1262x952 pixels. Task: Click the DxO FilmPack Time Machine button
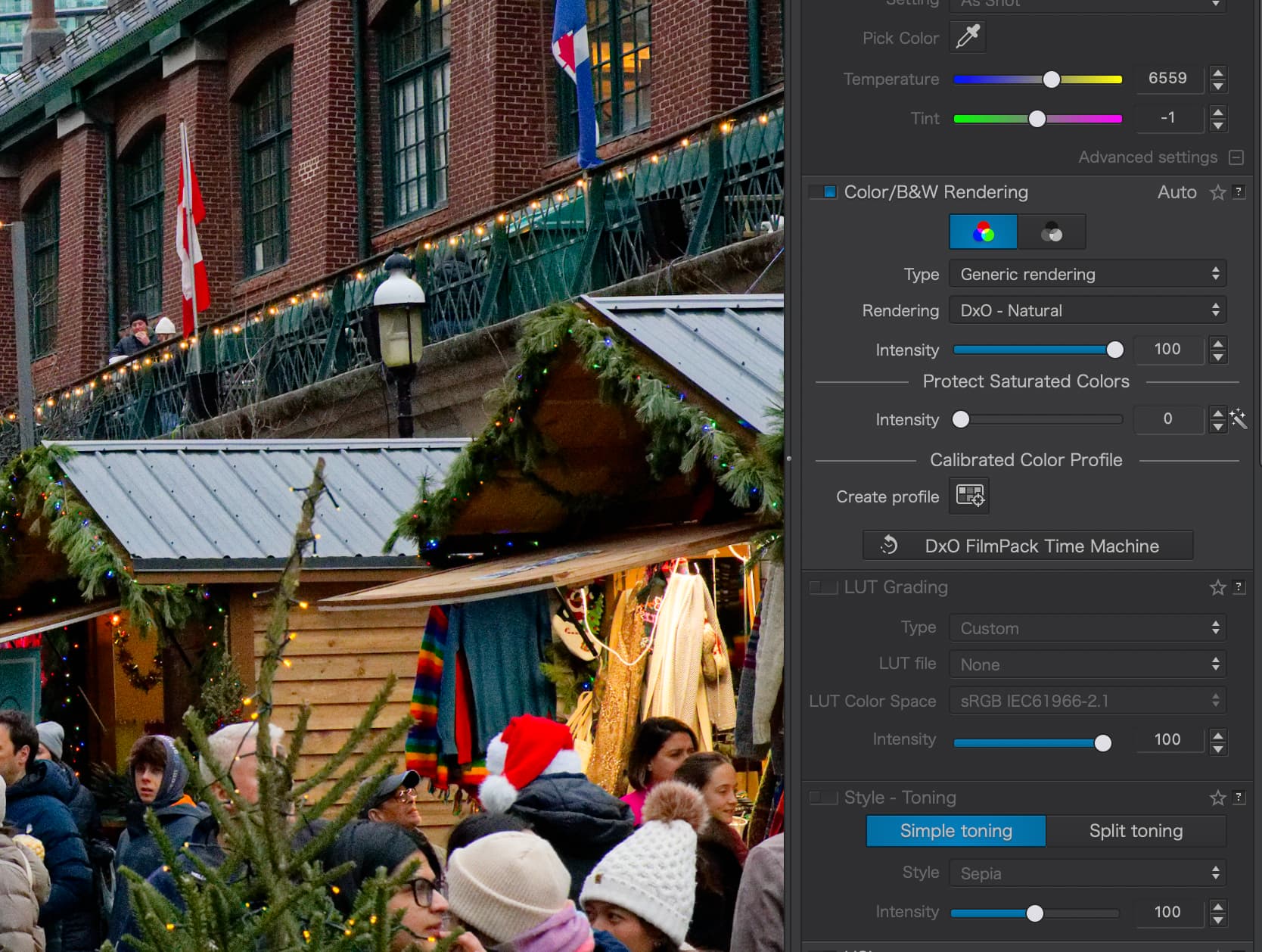1027,545
